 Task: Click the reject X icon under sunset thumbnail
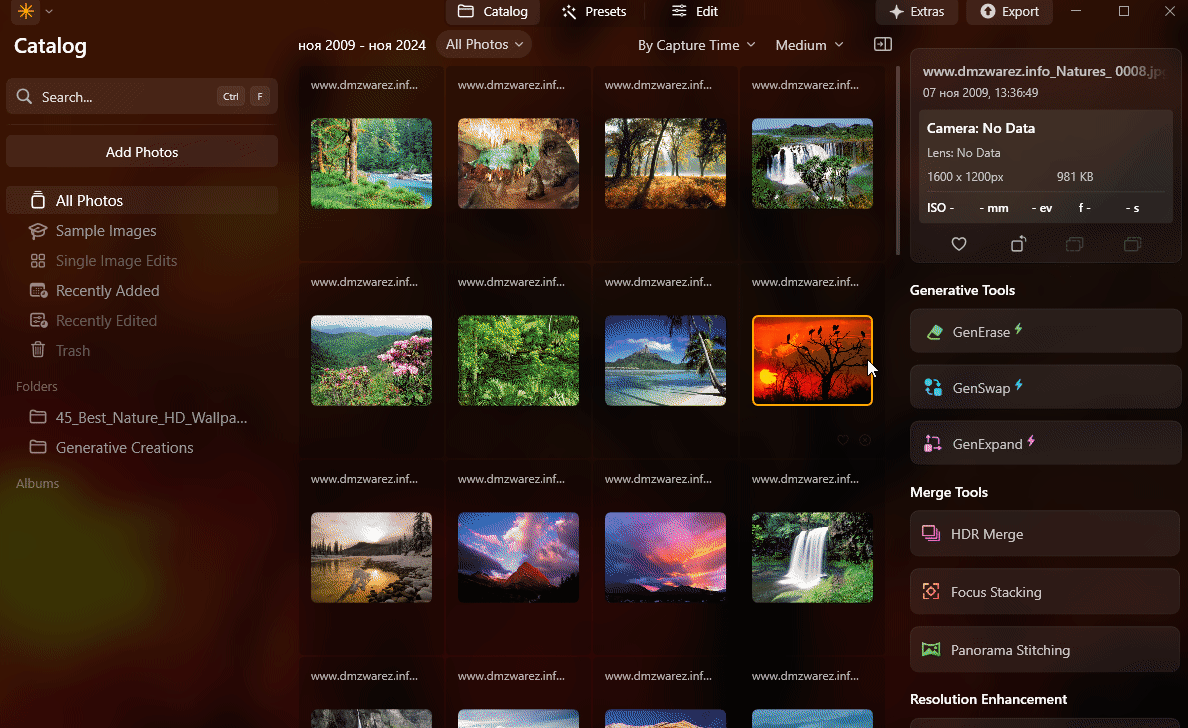(x=864, y=440)
